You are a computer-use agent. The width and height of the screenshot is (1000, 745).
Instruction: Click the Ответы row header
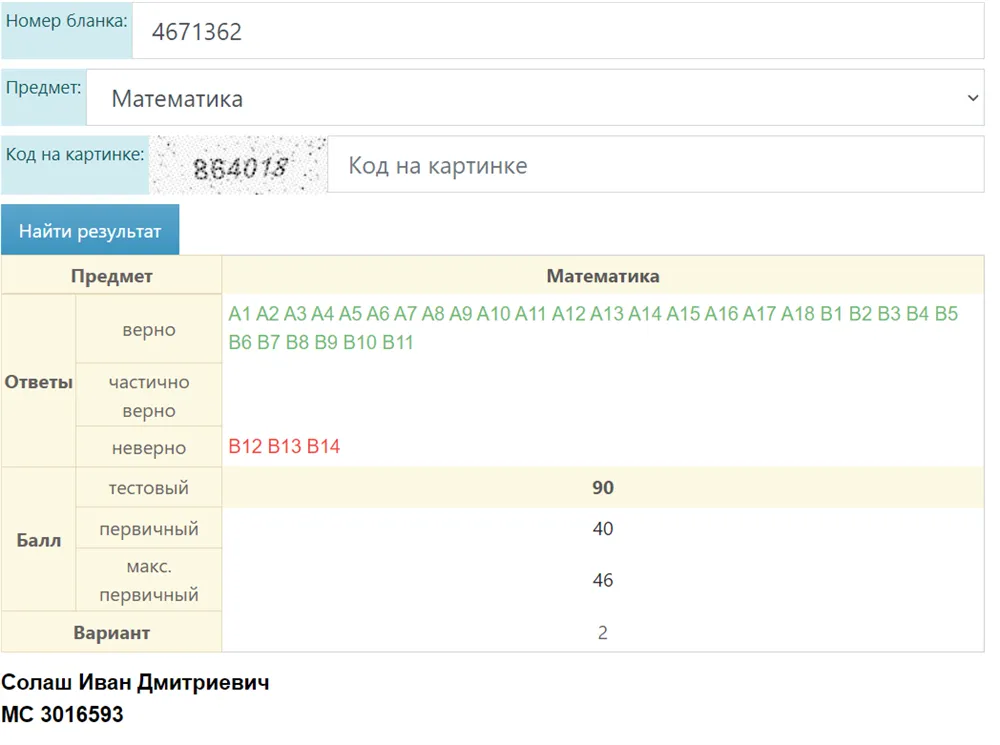click(x=38, y=382)
